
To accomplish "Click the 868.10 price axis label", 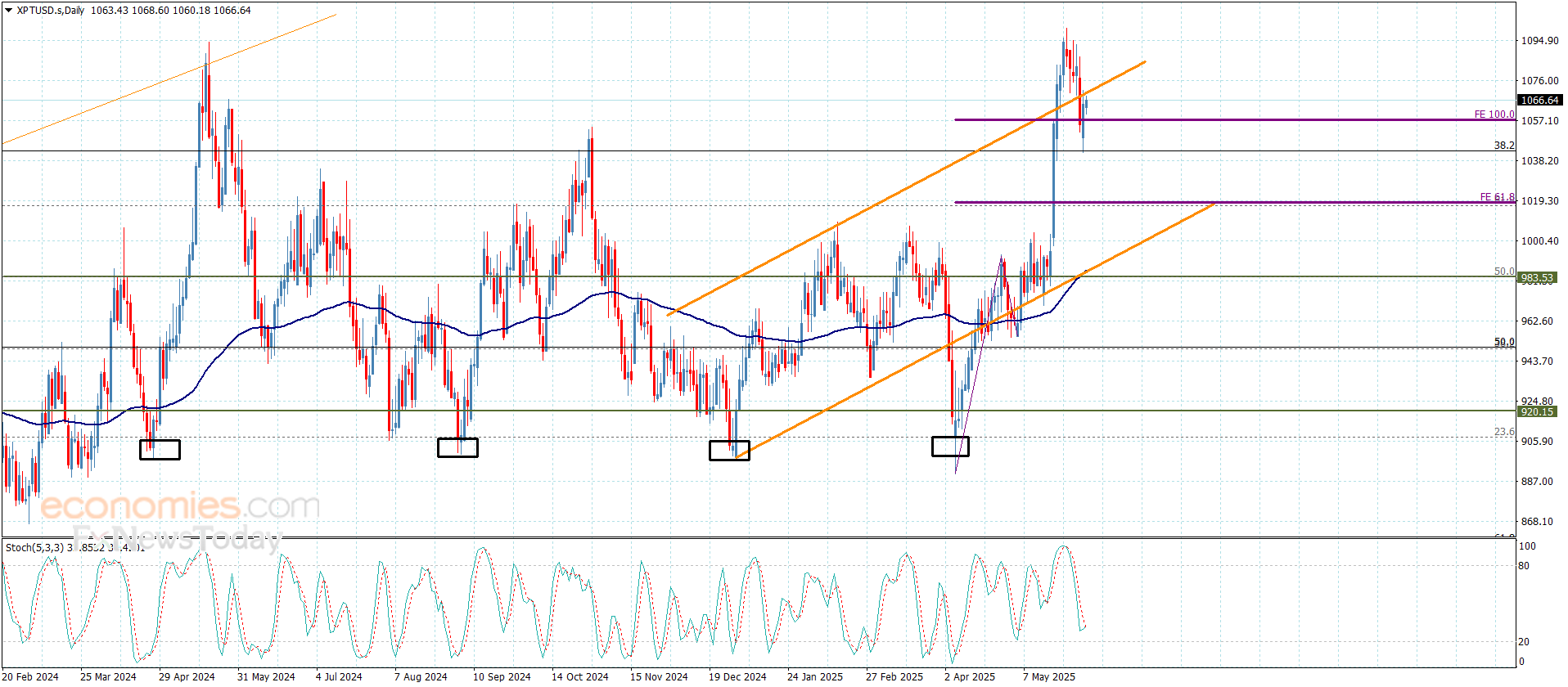I will click(1537, 522).
